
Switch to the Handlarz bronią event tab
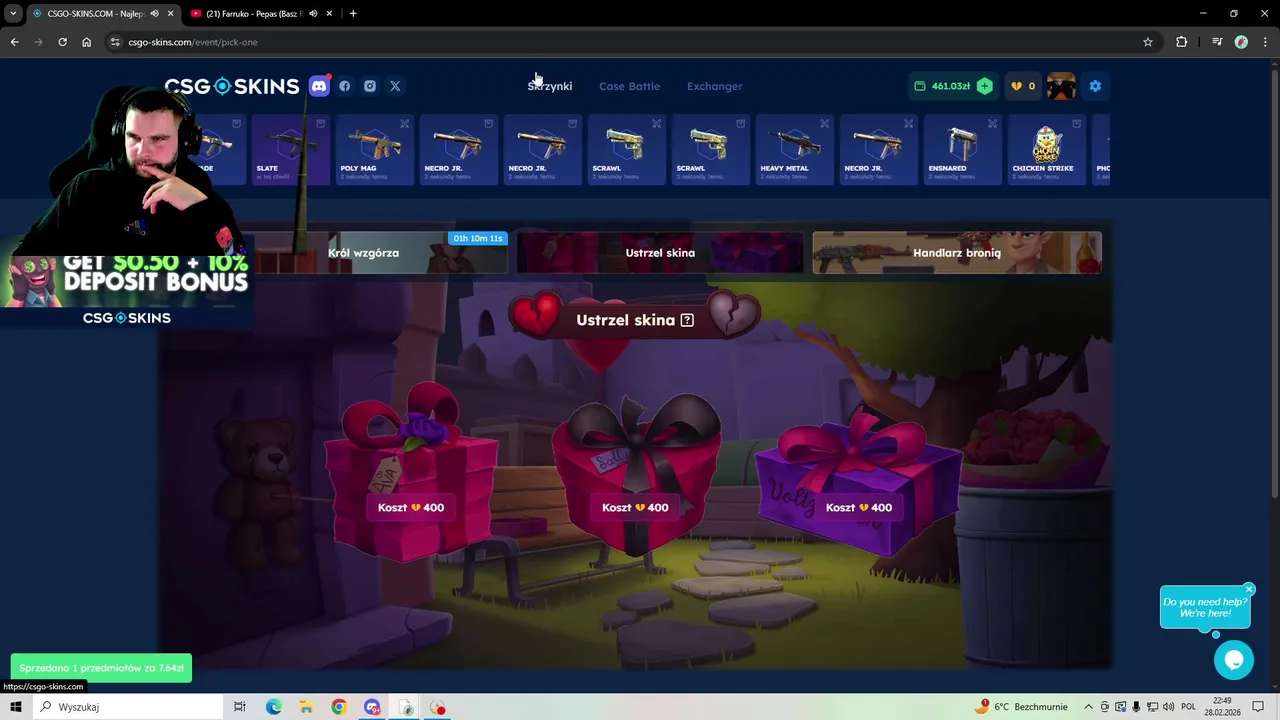957,253
